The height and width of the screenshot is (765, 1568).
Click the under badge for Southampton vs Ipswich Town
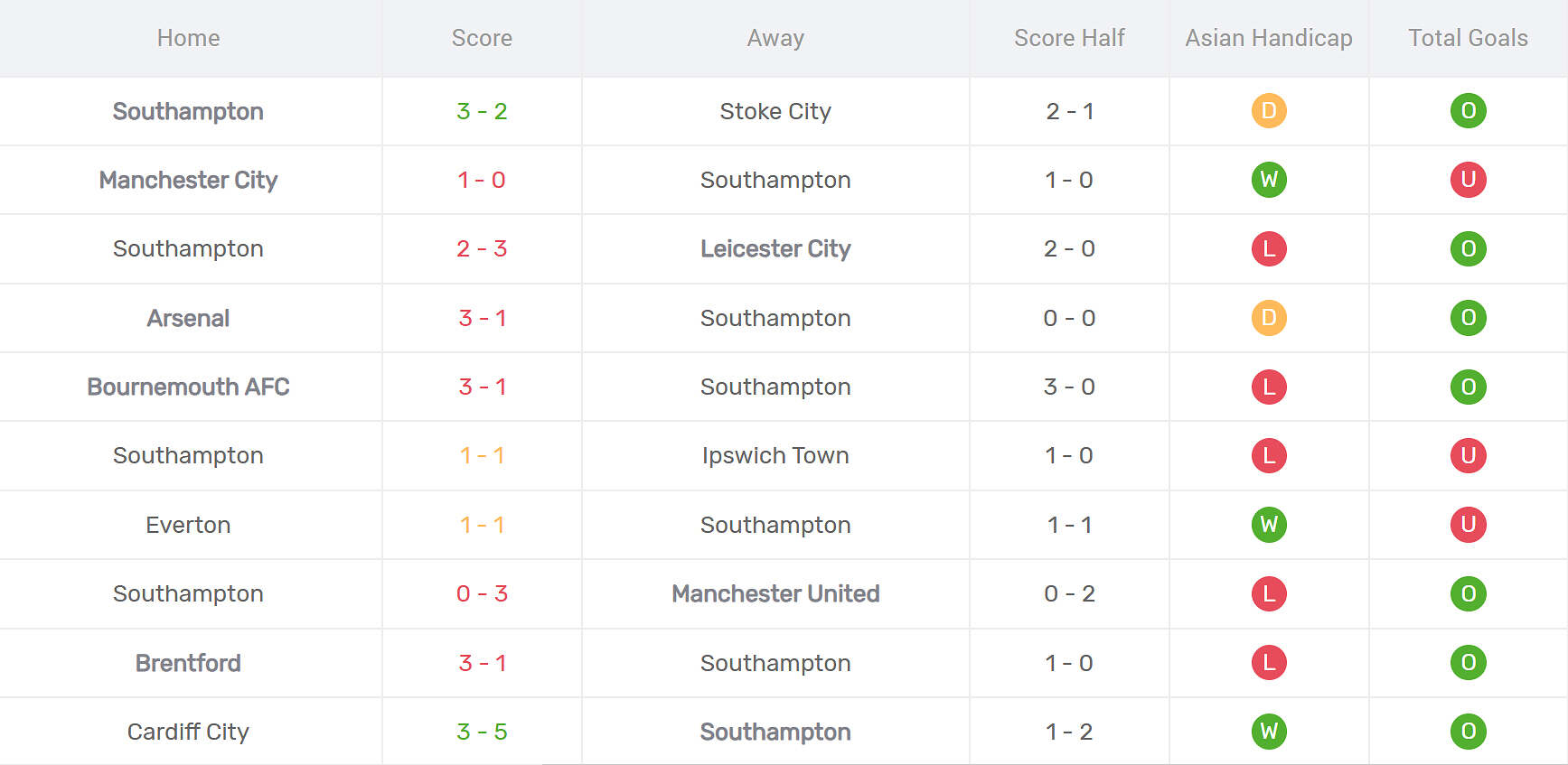click(x=1468, y=455)
